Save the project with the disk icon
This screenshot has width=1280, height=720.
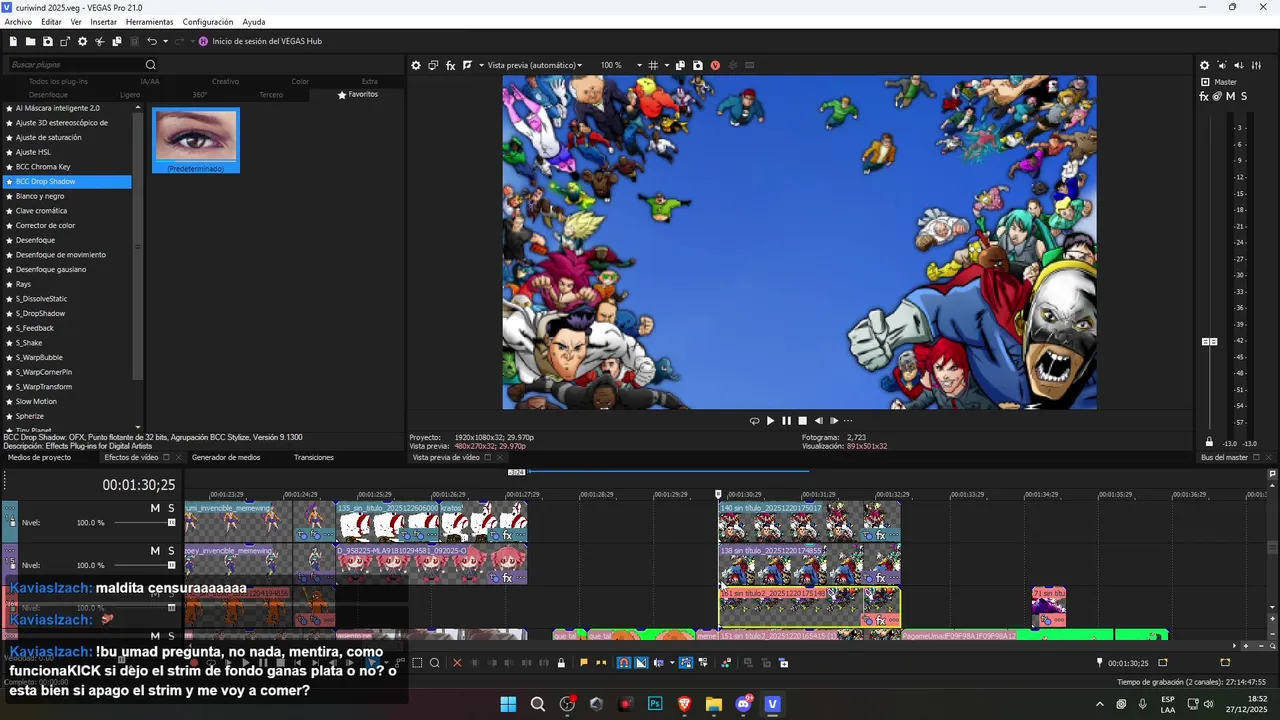[x=47, y=41]
